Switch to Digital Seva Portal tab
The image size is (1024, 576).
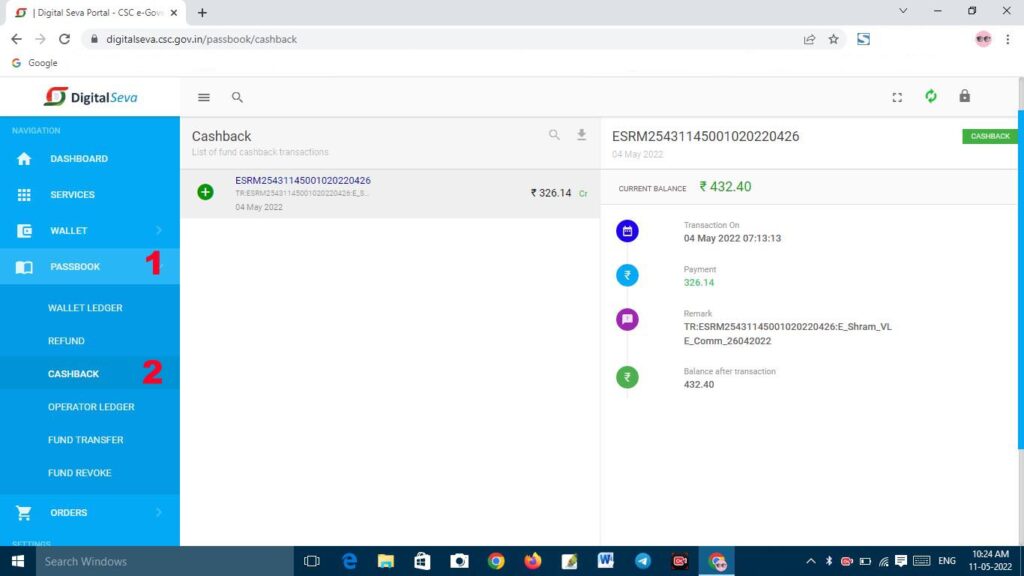point(95,12)
